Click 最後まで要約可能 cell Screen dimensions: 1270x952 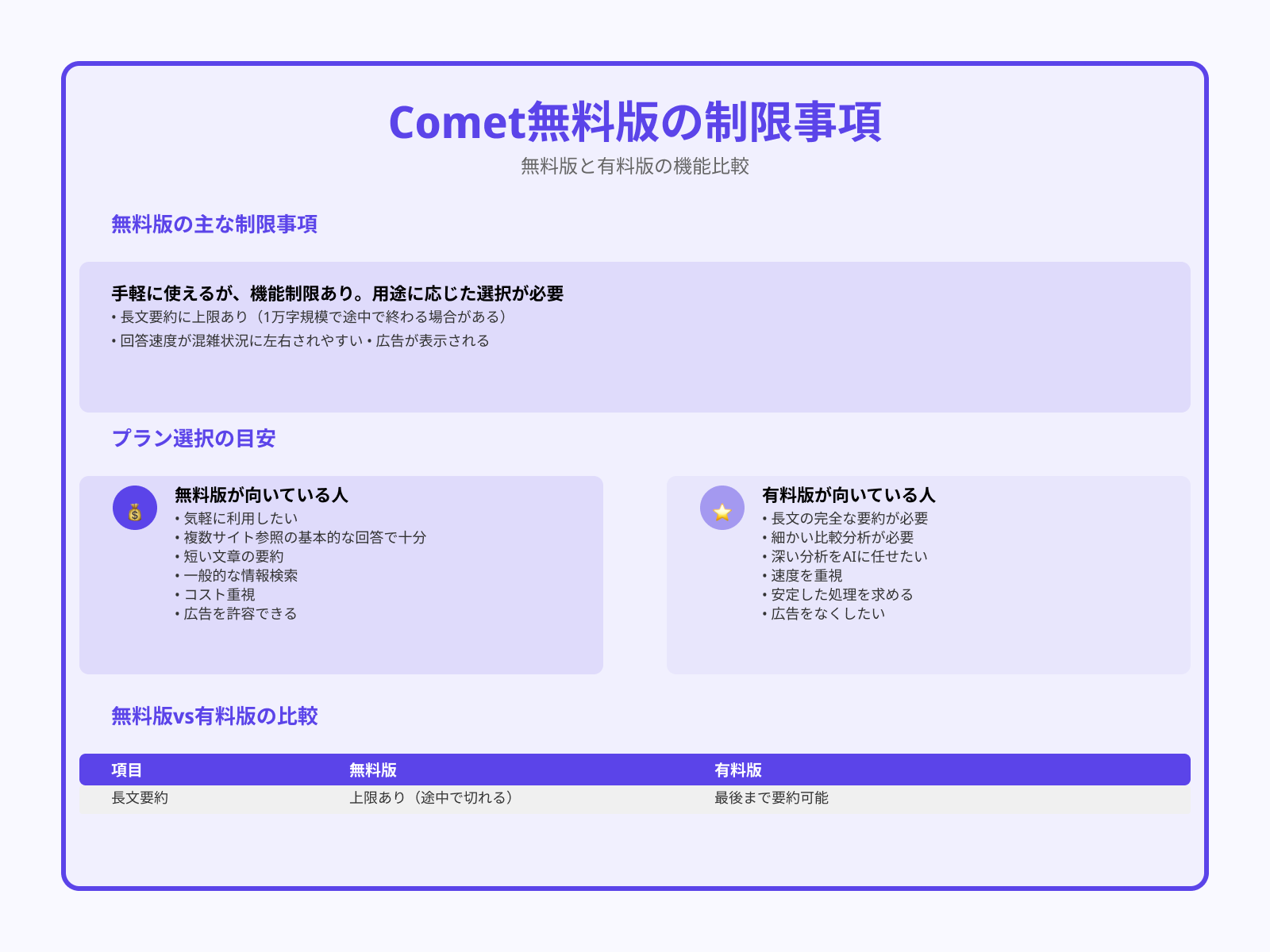[x=772, y=799]
